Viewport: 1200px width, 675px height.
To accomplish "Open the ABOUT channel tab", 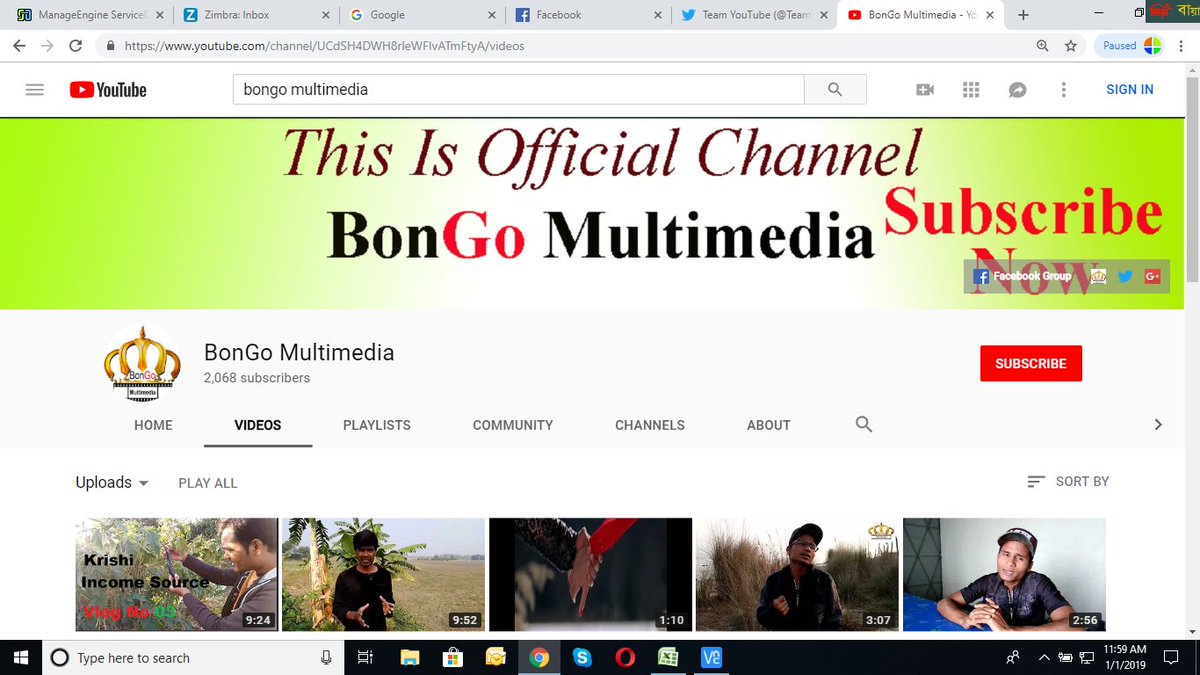I will tap(769, 425).
